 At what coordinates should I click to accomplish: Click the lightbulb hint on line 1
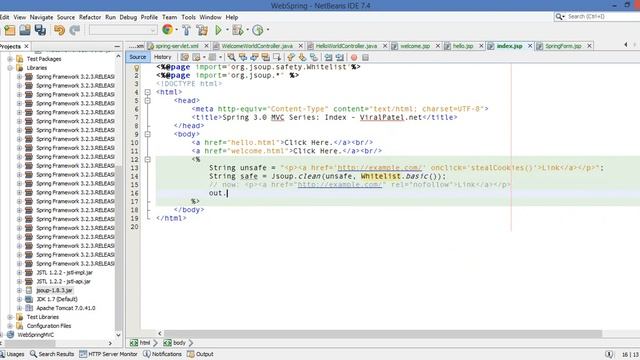point(136,68)
